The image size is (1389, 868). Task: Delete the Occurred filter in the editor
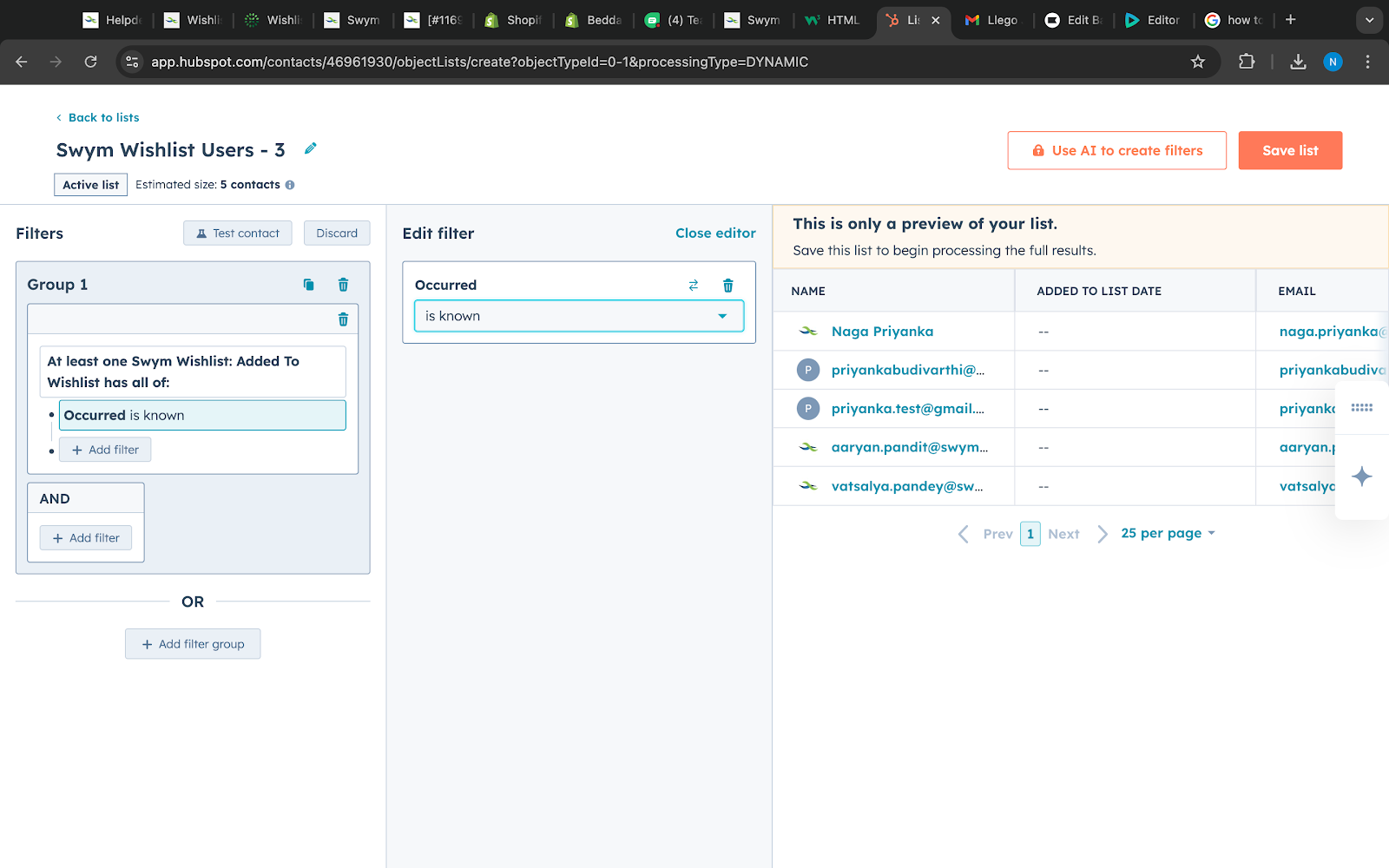728,285
